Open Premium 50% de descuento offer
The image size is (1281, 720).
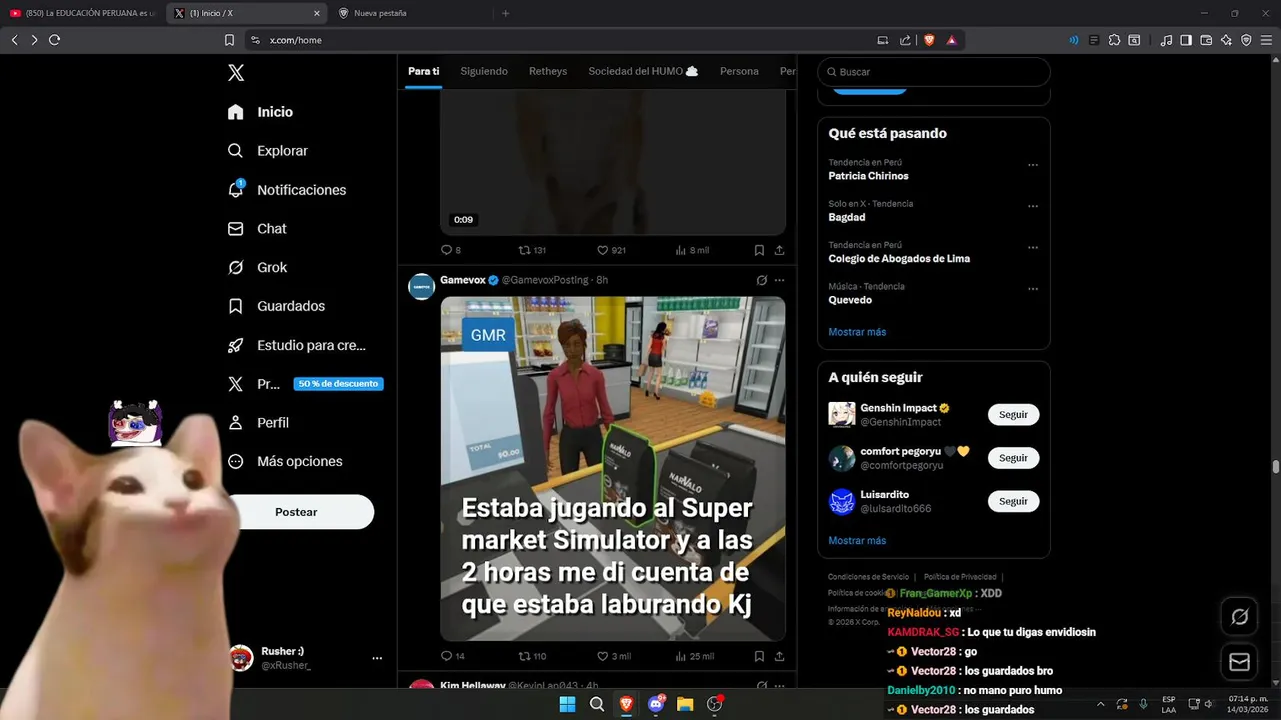(305, 384)
